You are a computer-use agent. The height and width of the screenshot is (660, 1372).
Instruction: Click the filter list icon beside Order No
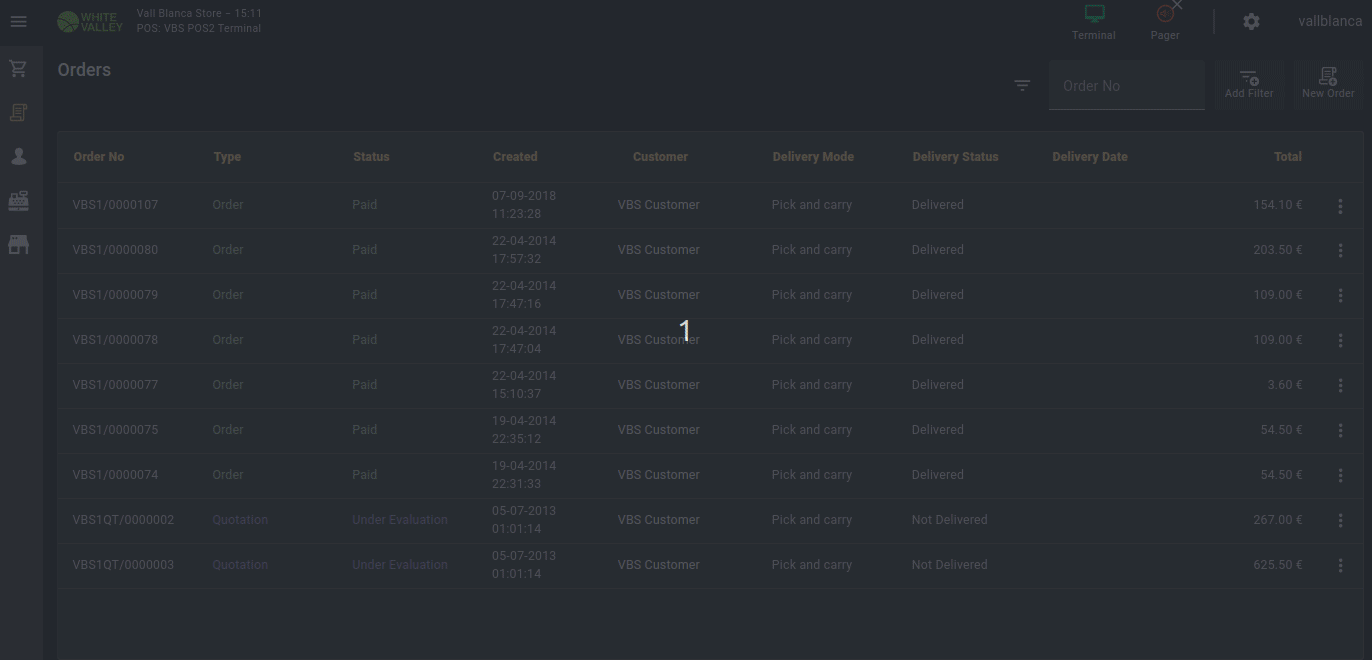[x=1022, y=86]
